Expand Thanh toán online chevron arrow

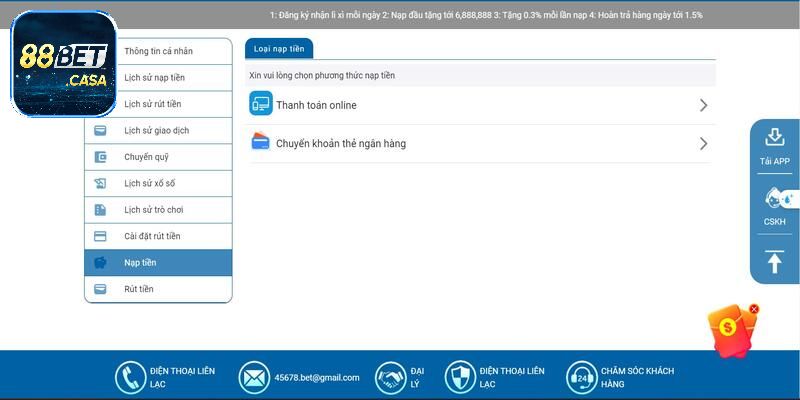[x=703, y=105]
